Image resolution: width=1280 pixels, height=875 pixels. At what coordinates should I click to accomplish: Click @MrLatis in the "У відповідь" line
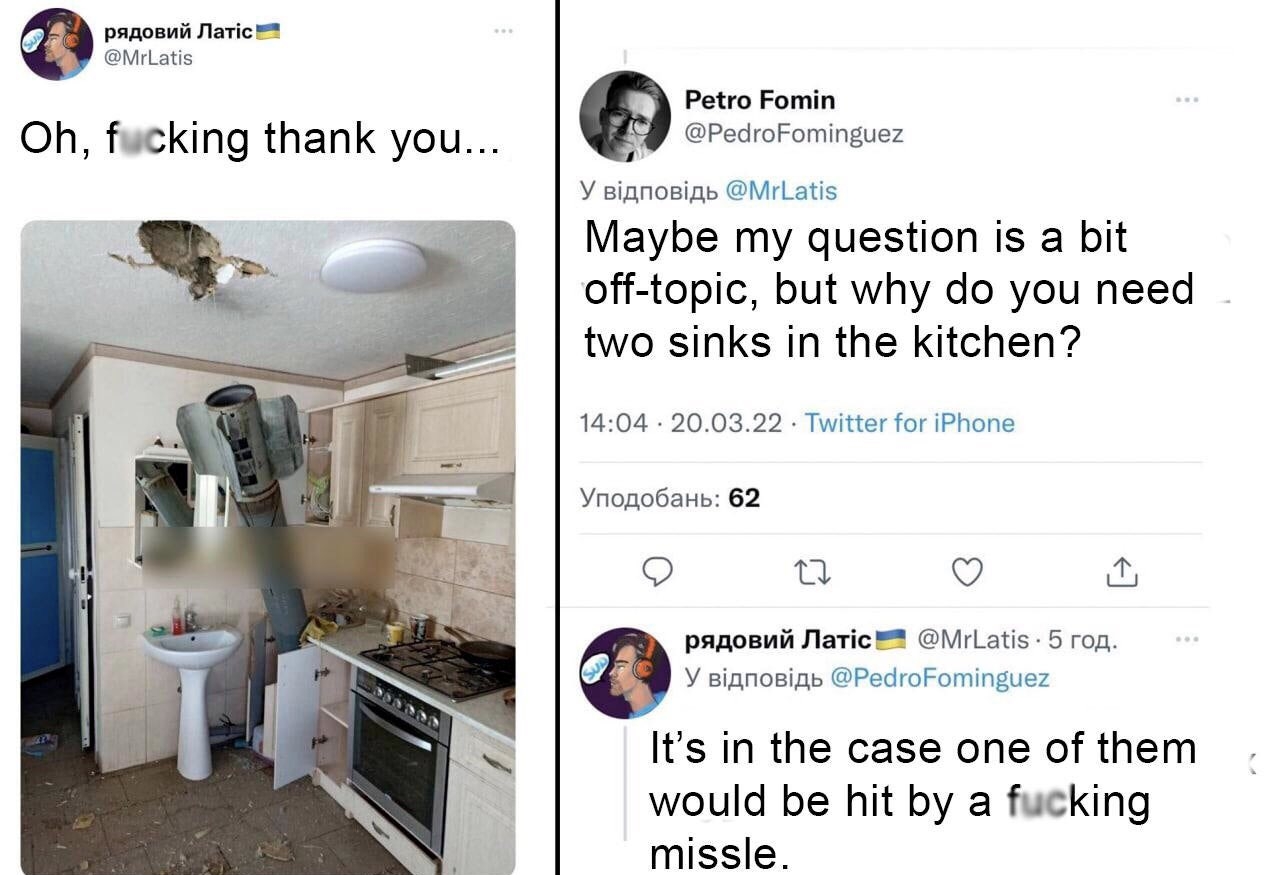coord(779,190)
